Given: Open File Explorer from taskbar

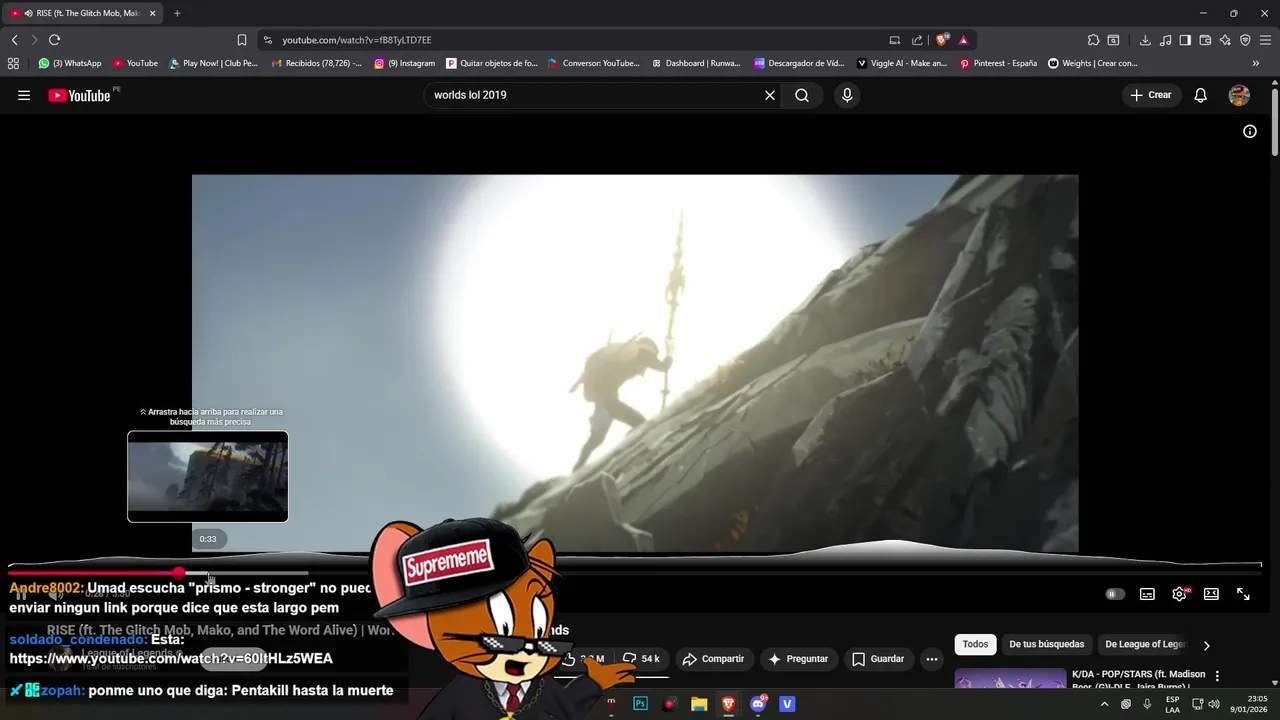Looking at the screenshot, I should coord(699,704).
